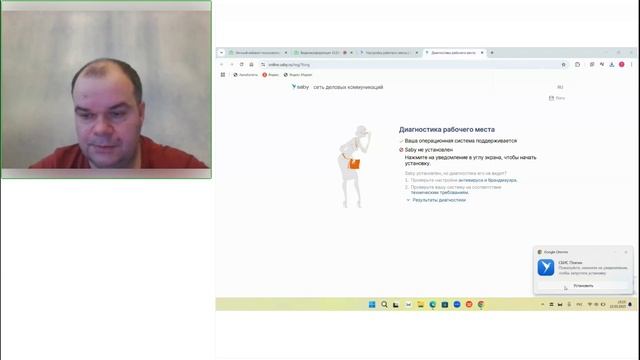
Task: Open the red round app on taskbar
Action: [x=469, y=304]
